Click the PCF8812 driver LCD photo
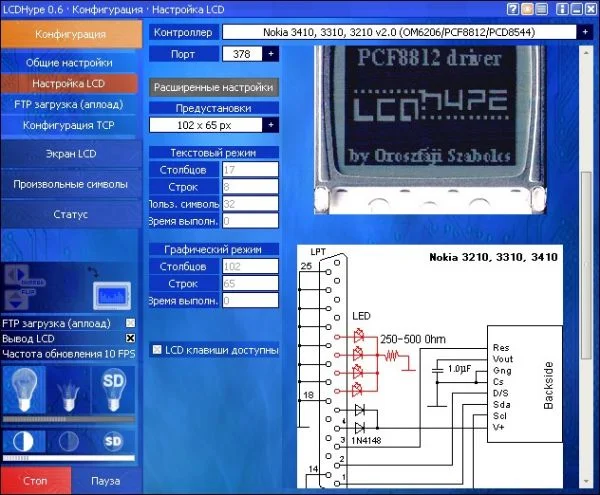This screenshot has height=495, width=600. click(x=430, y=130)
